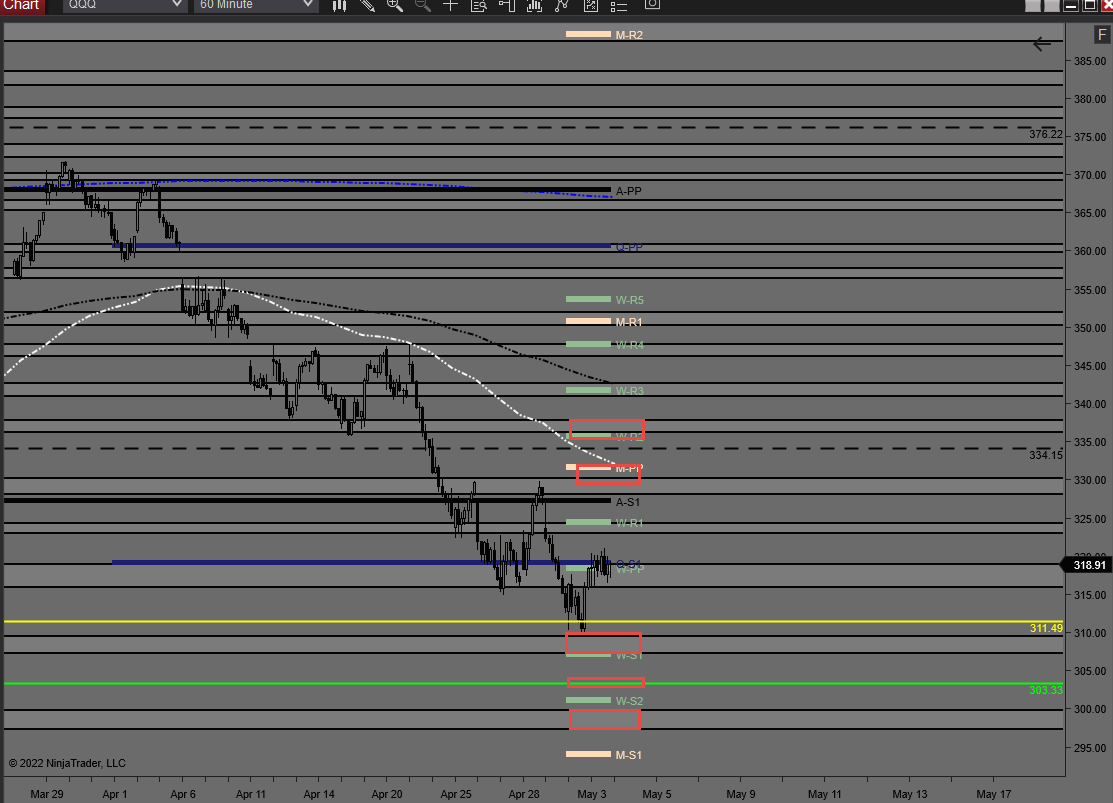The width and height of the screenshot is (1113, 803).
Task: Open the Strategies dialog icon
Action: tap(591, 5)
